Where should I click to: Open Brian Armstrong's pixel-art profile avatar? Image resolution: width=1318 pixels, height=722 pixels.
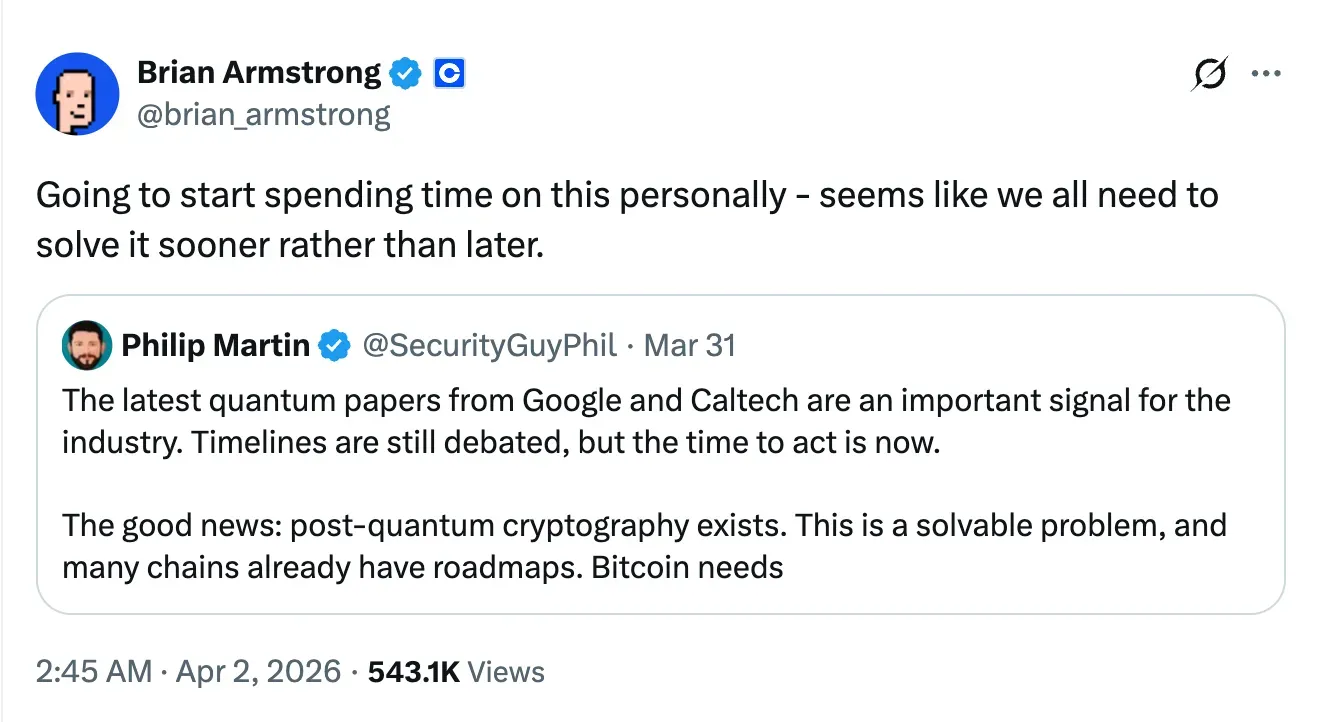[77, 94]
